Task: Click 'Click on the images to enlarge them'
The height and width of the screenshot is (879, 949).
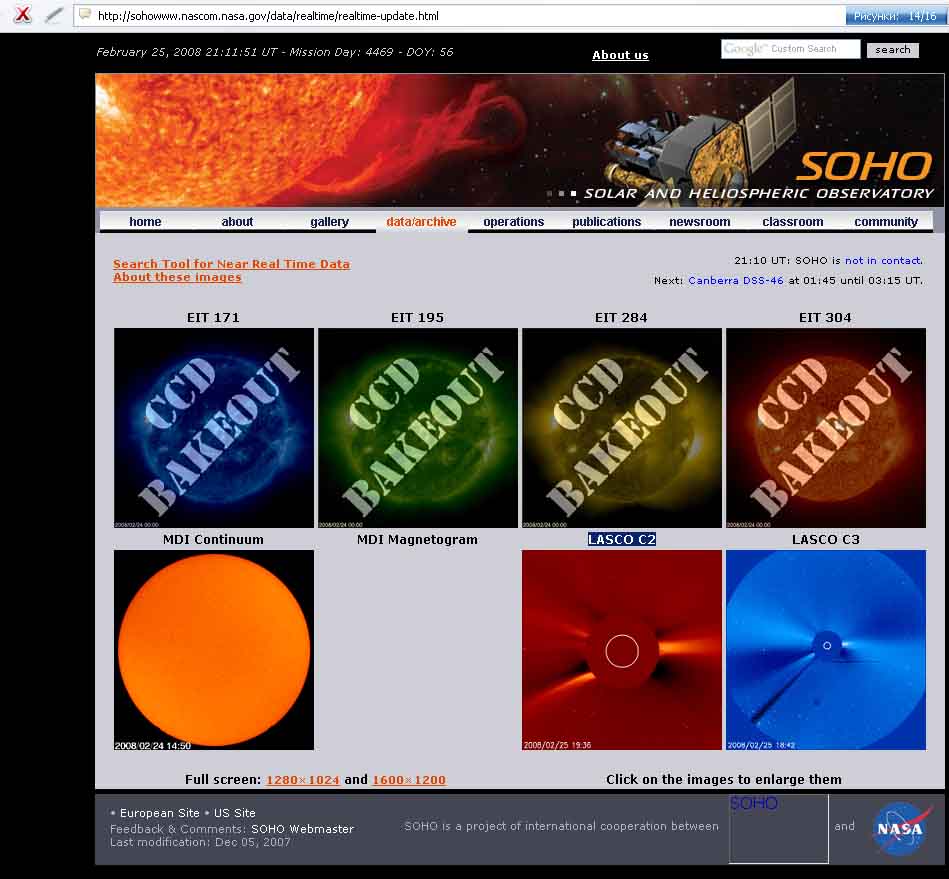Action: coord(724,780)
